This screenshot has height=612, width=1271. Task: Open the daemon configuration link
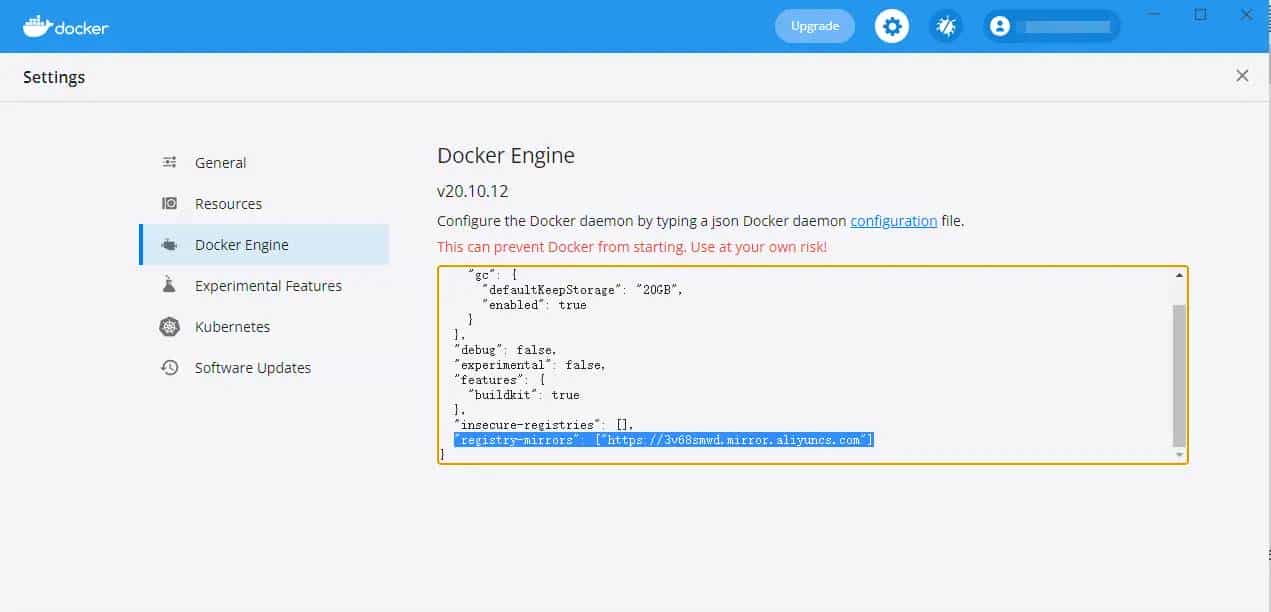(x=893, y=221)
